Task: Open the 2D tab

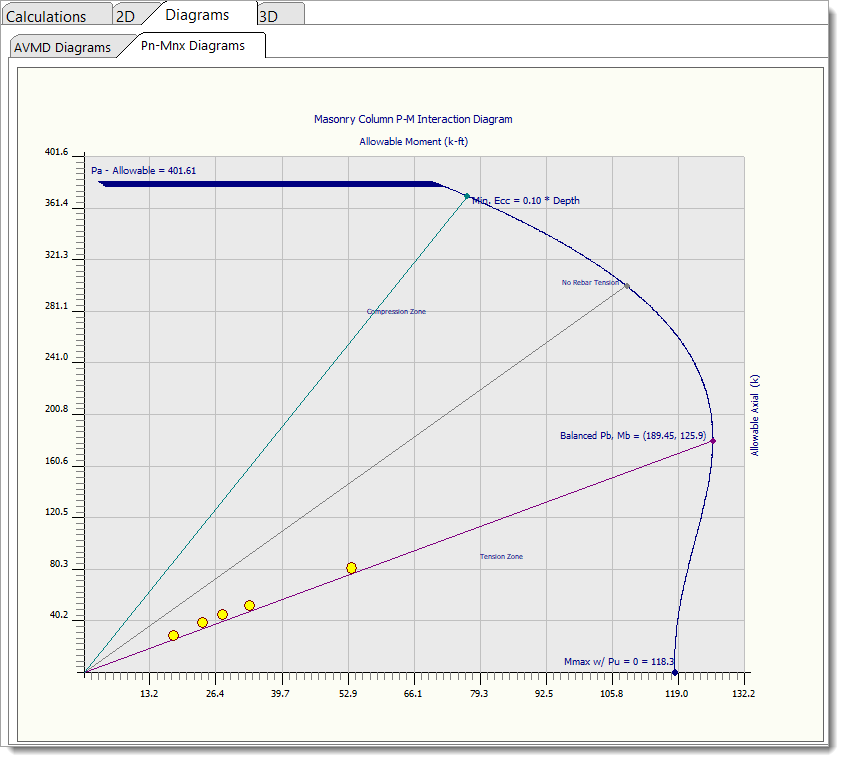Action: (125, 16)
